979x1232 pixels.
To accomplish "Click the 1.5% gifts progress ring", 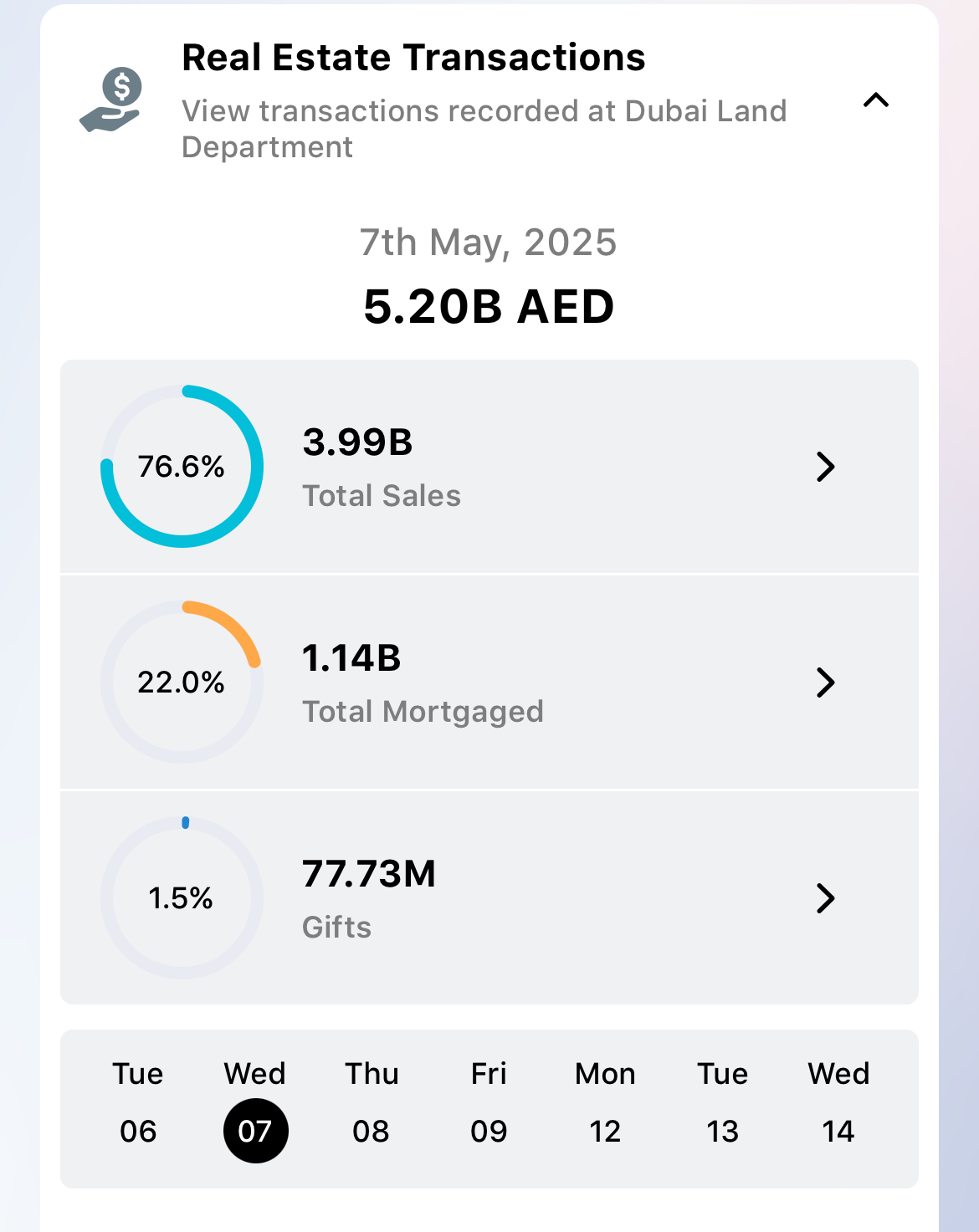I will [182, 898].
